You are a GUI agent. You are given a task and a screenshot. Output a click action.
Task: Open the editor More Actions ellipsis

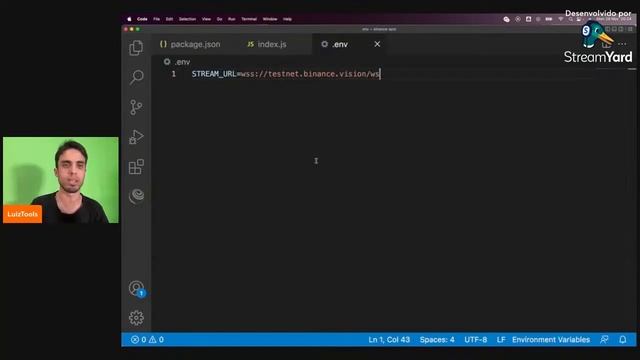point(622,44)
